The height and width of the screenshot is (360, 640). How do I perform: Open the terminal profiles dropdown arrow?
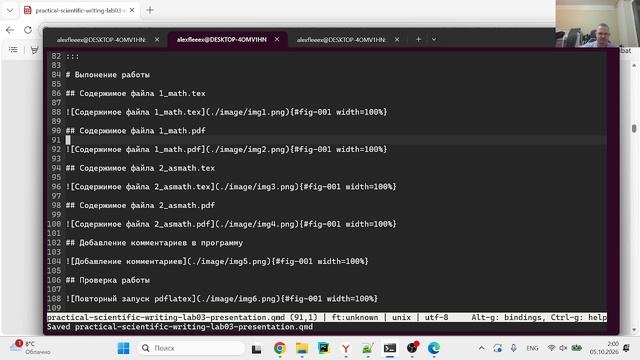(434, 40)
